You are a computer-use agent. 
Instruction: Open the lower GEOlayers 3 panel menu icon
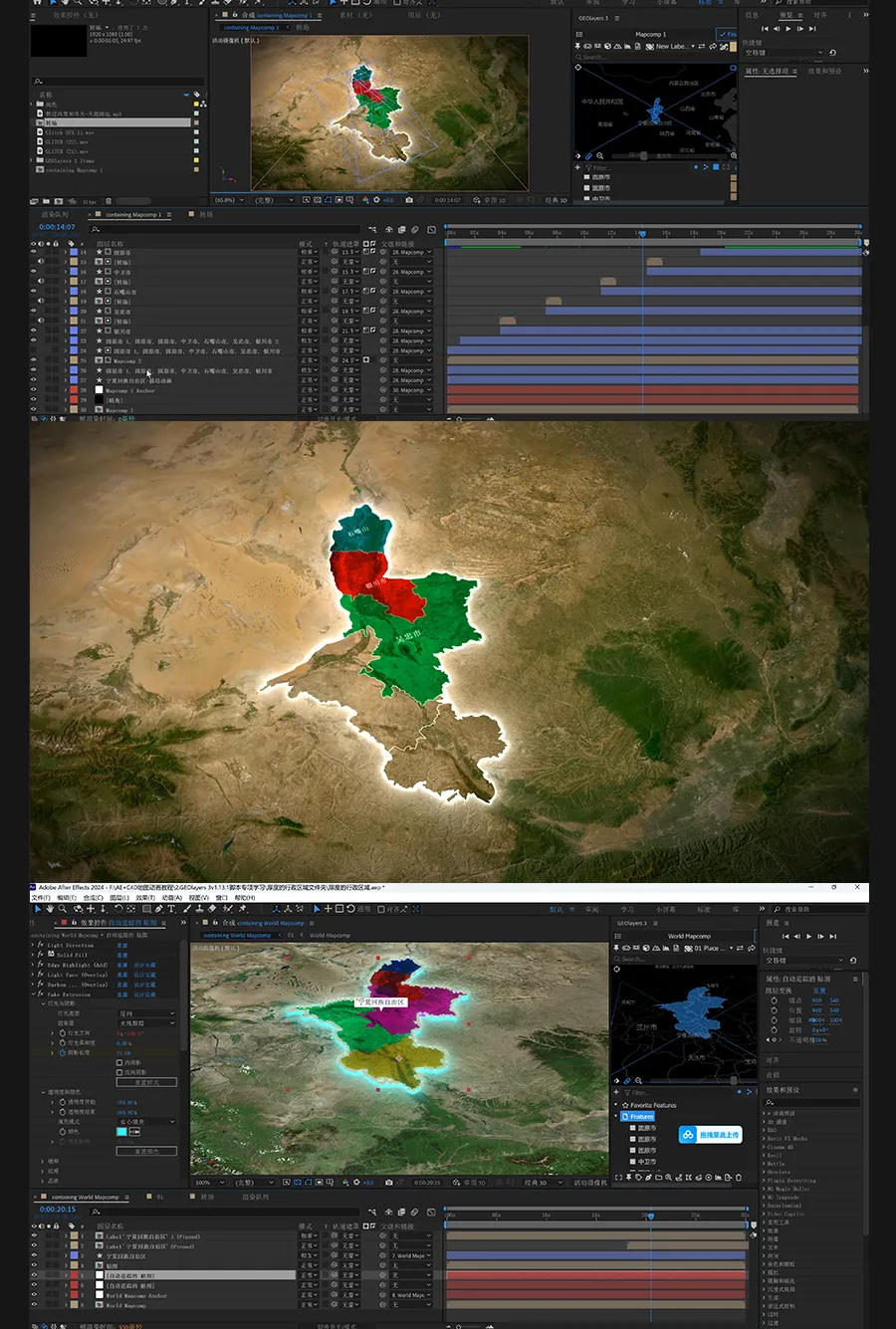656,923
